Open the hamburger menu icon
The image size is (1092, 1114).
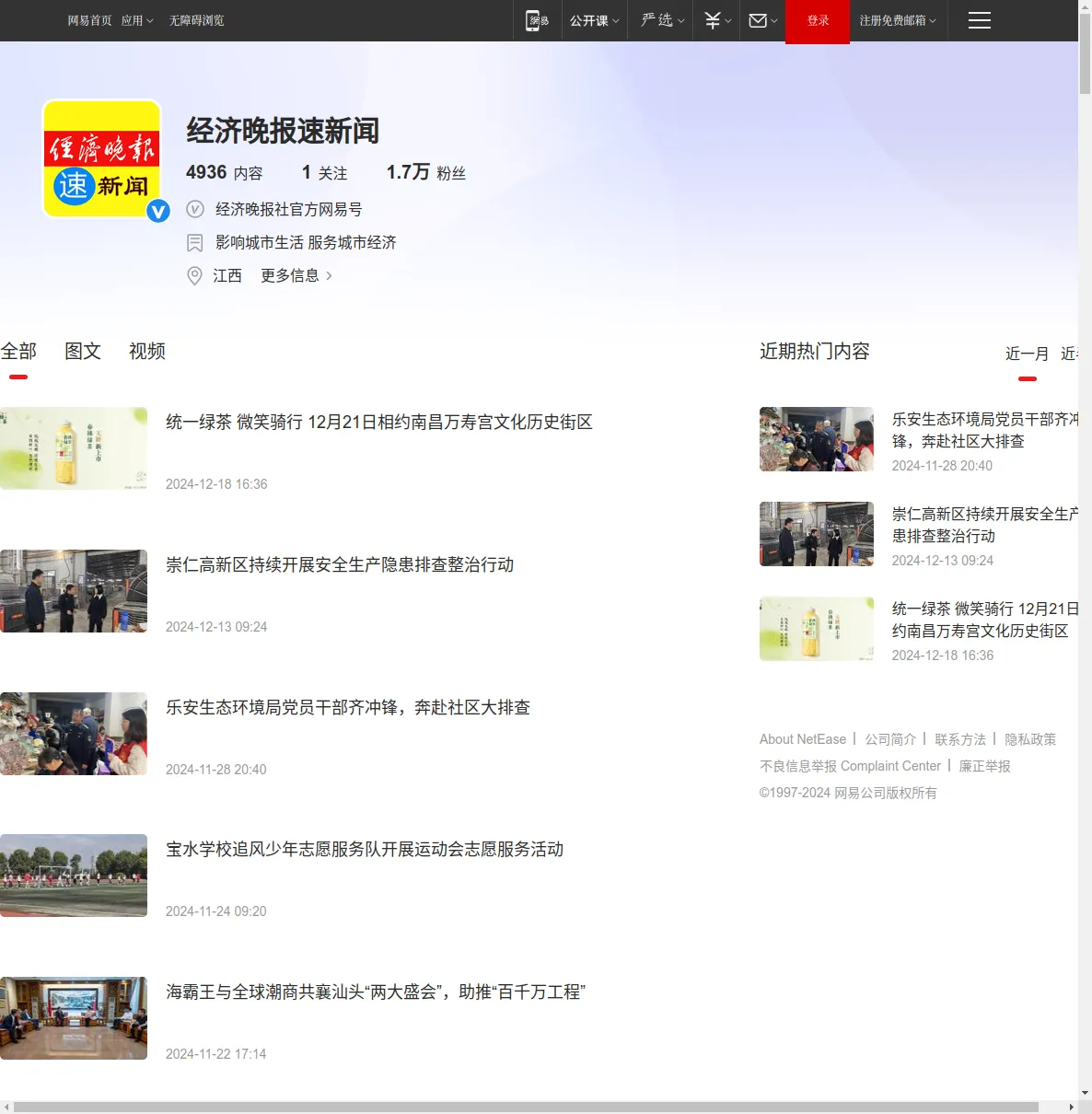[980, 20]
